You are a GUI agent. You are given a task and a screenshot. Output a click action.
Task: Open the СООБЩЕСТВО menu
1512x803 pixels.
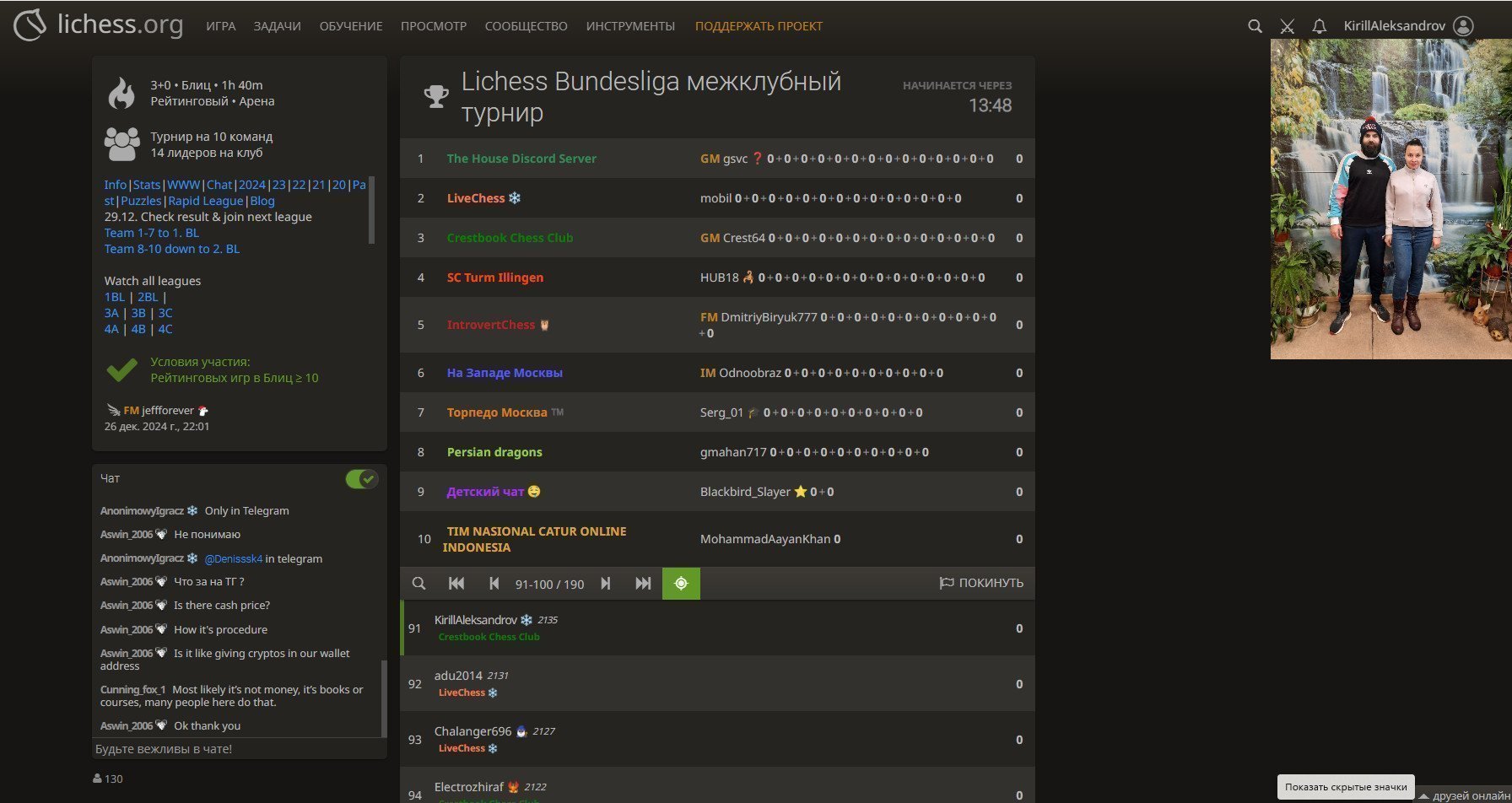coord(526,26)
